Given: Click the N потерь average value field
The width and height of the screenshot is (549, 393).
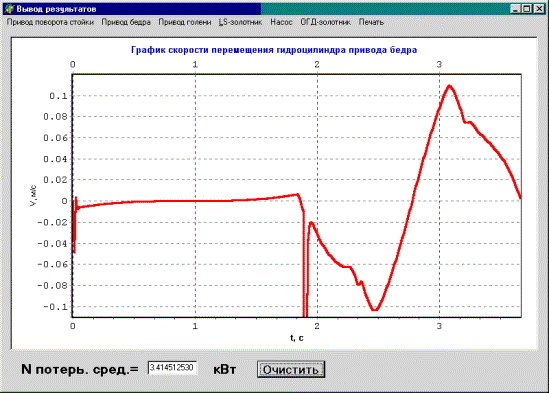Looking at the screenshot, I should 172,368.
